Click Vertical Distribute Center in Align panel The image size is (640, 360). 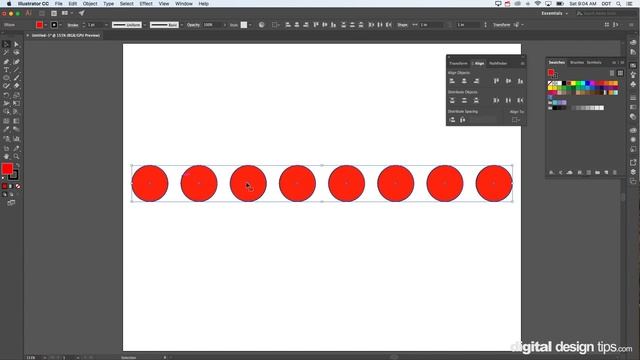click(464, 100)
